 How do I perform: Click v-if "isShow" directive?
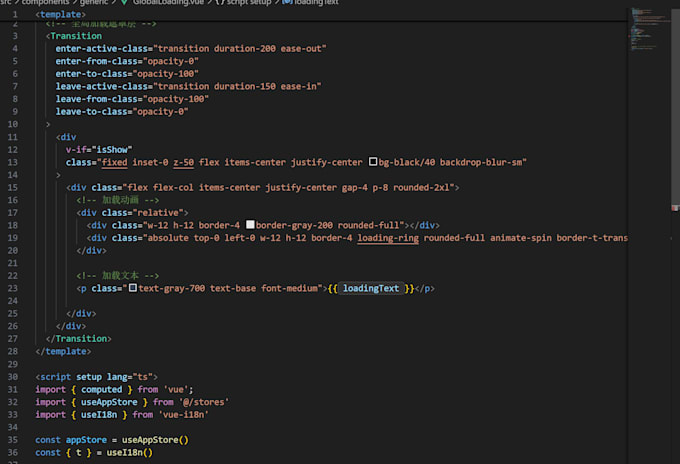click(99, 149)
